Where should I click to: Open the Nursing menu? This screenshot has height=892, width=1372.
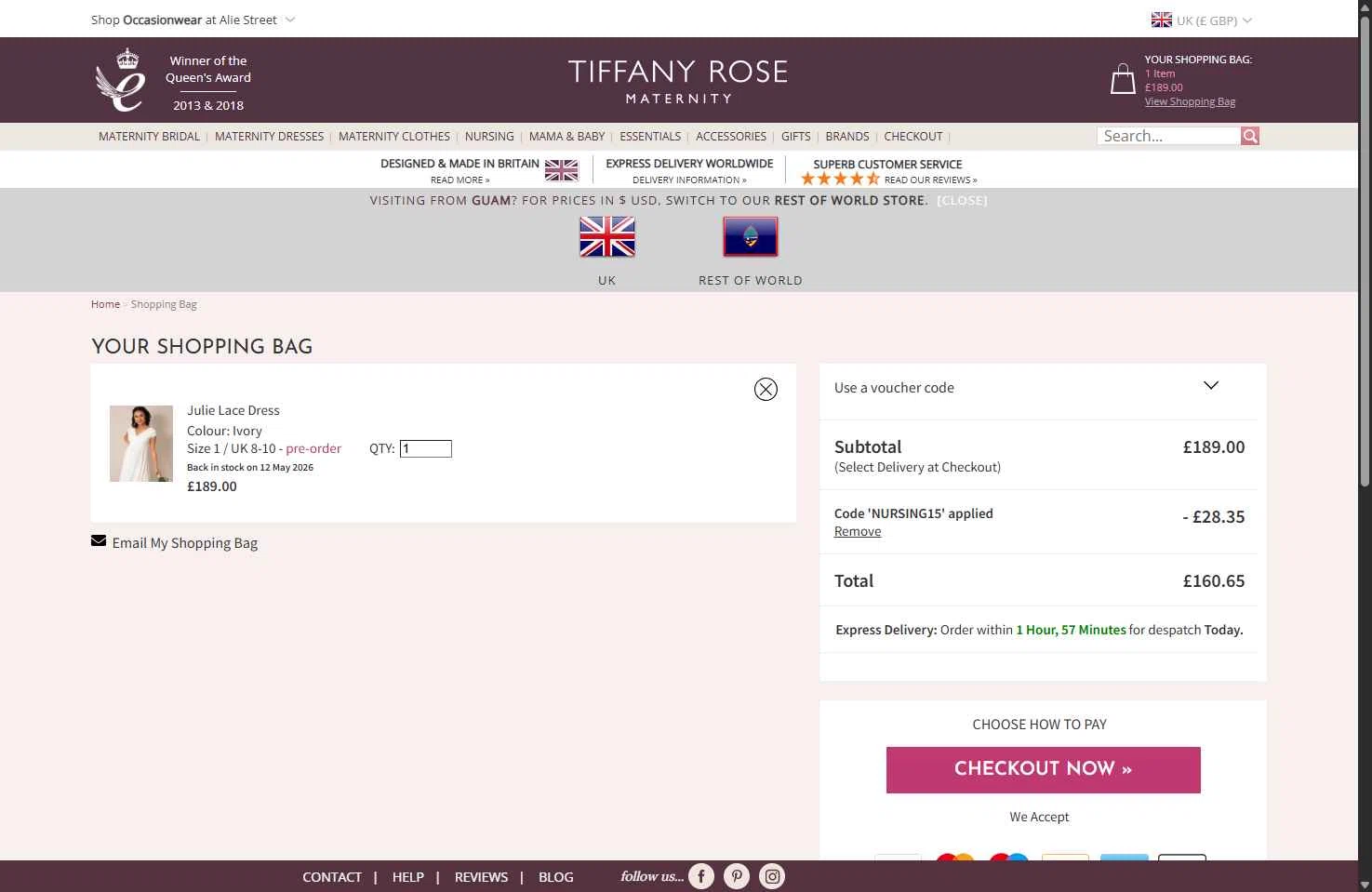pos(489,136)
